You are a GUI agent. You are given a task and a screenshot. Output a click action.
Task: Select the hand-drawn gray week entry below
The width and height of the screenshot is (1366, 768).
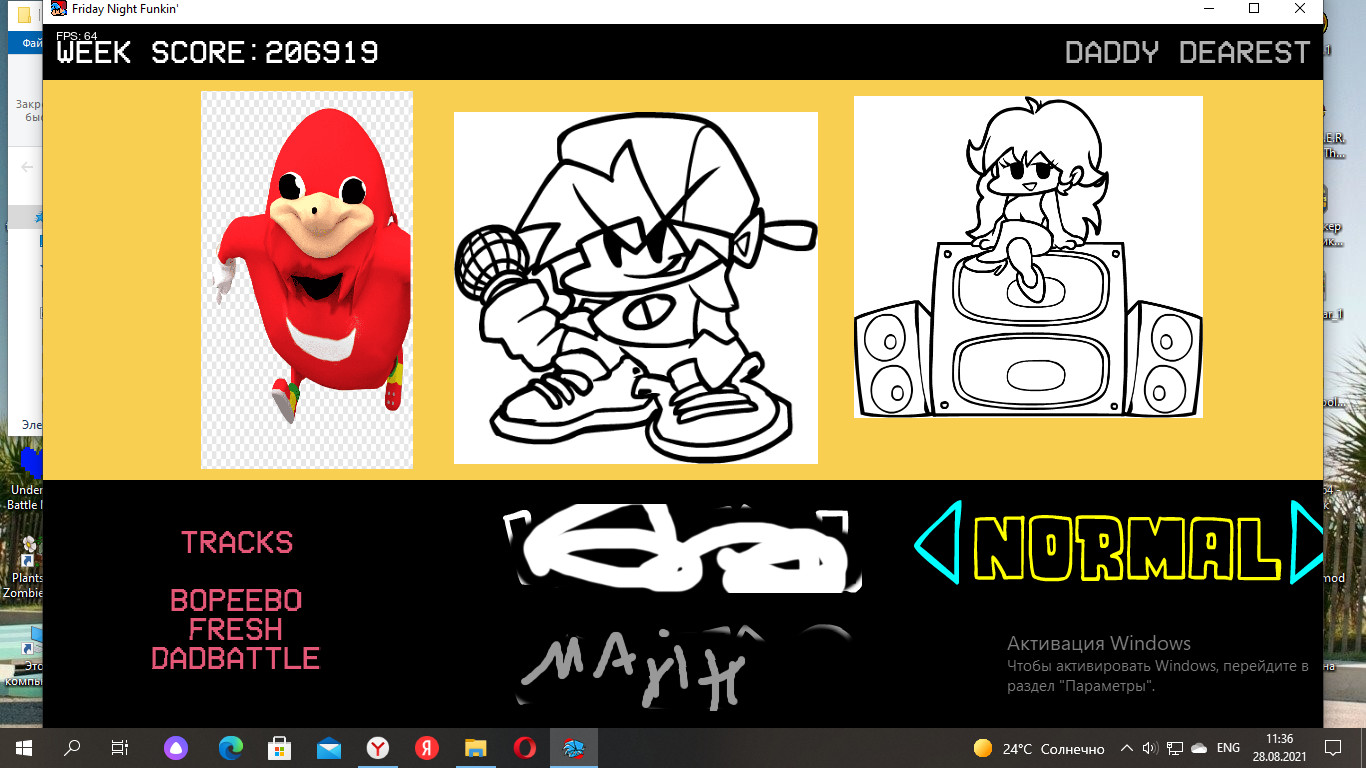[683, 668]
